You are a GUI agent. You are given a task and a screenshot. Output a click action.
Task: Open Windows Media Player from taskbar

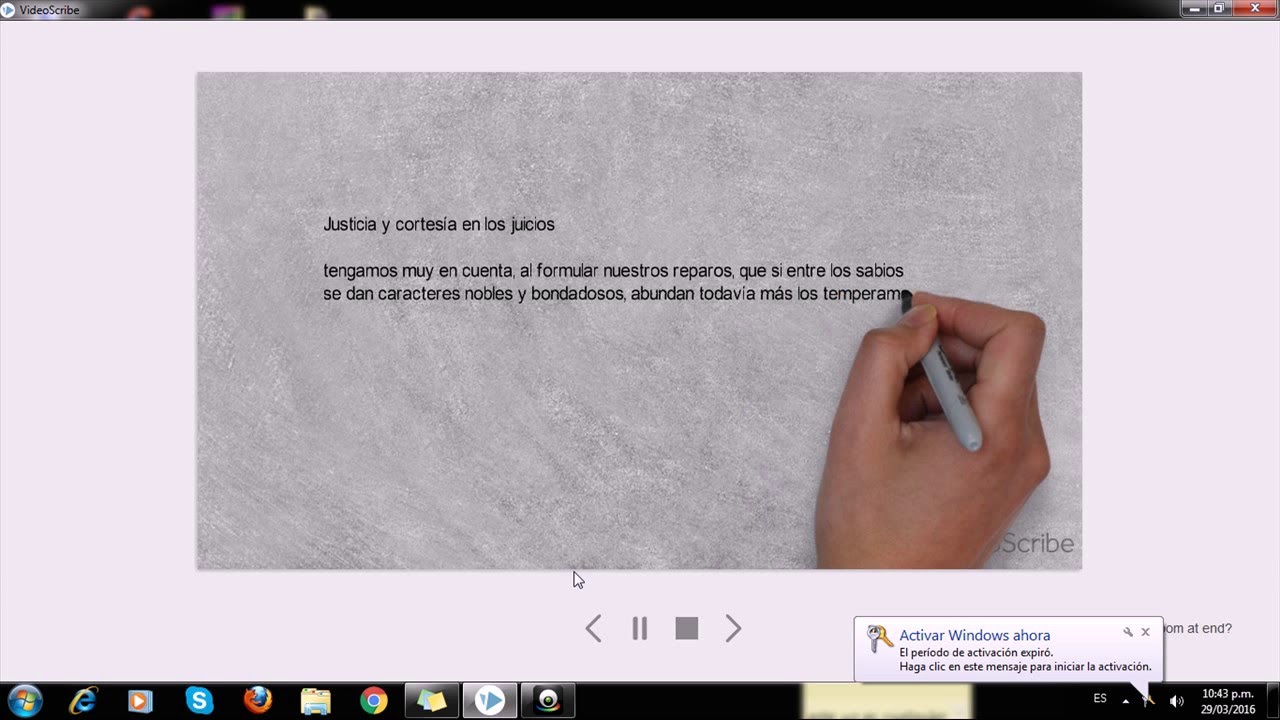pos(140,701)
